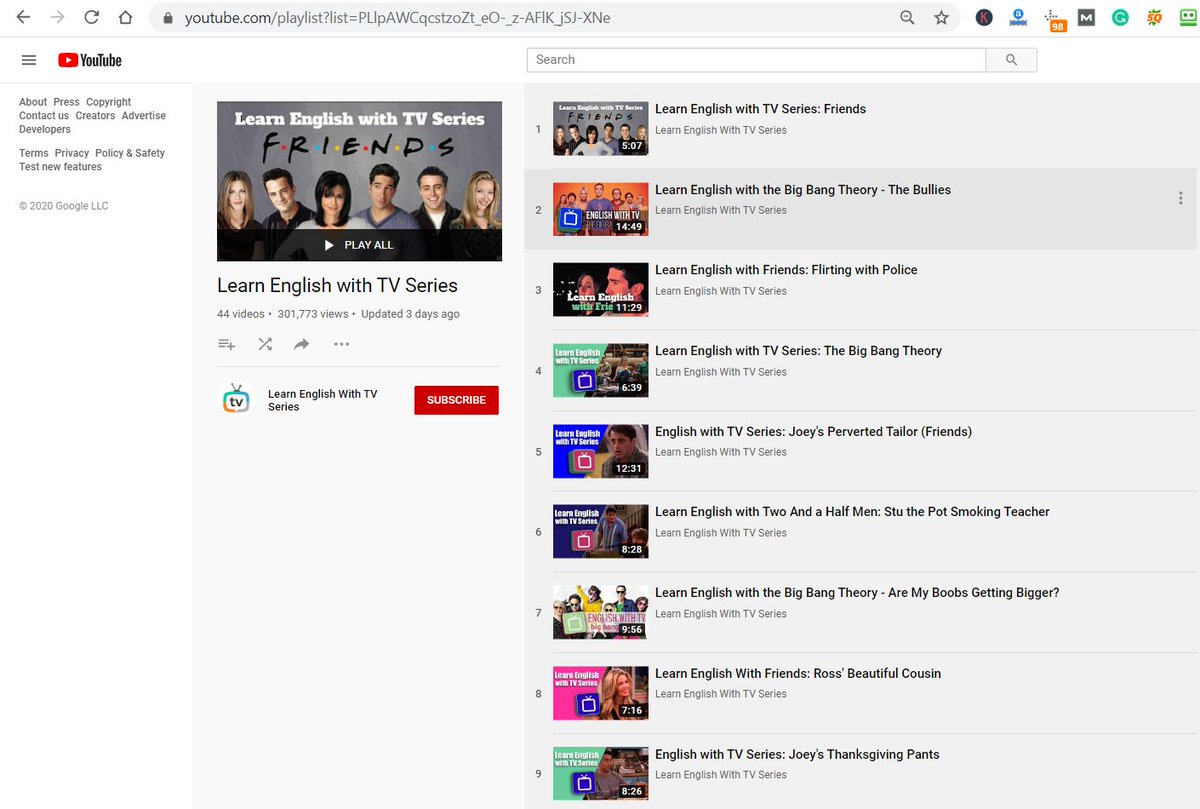Subscribe to Learn English With TV Series

tap(456, 400)
